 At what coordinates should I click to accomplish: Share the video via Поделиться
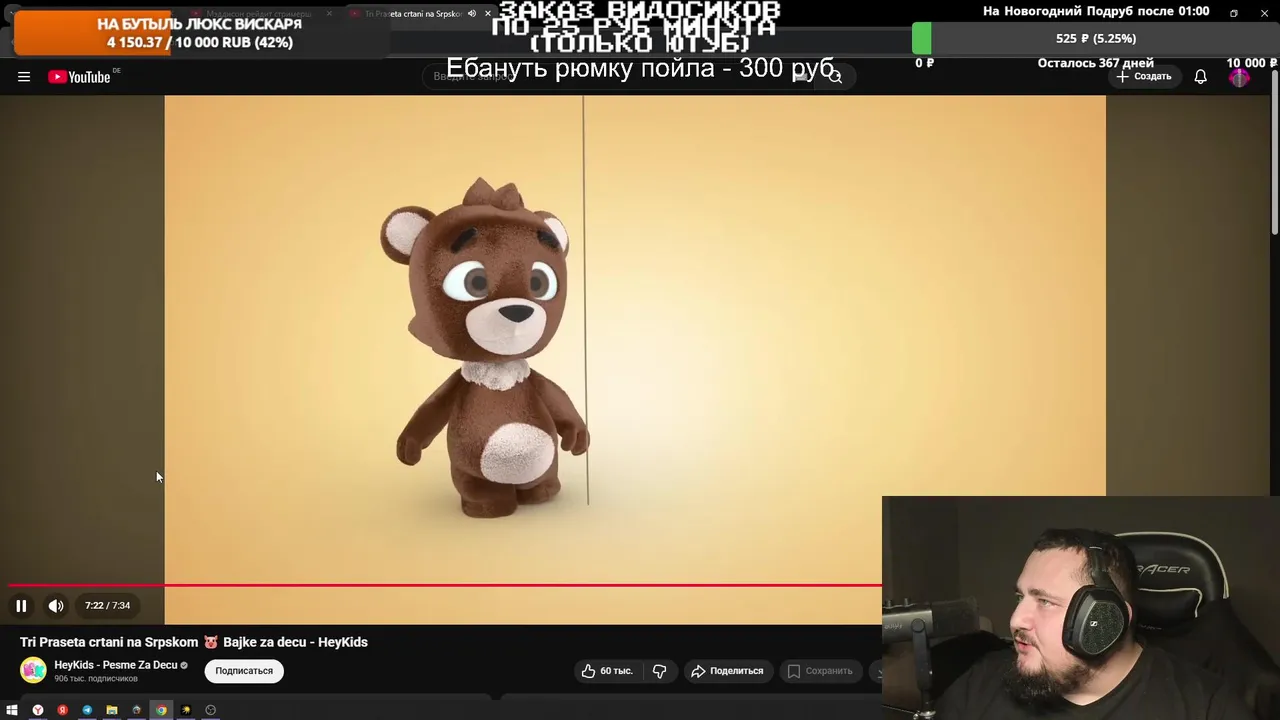click(x=727, y=671)
